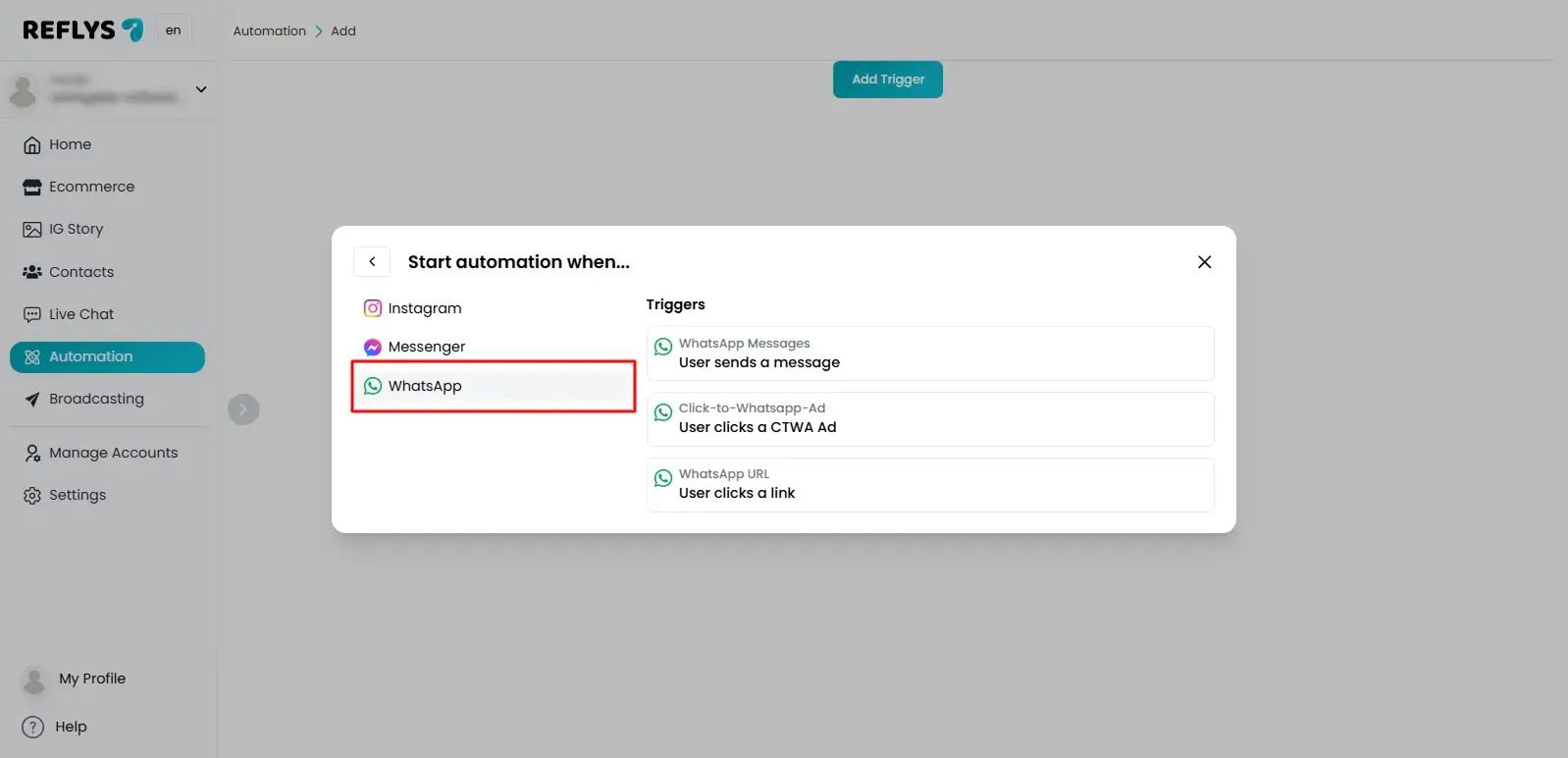Expand the account dropdown chevron
The image size is (1568, 758).
click(201, 89)
